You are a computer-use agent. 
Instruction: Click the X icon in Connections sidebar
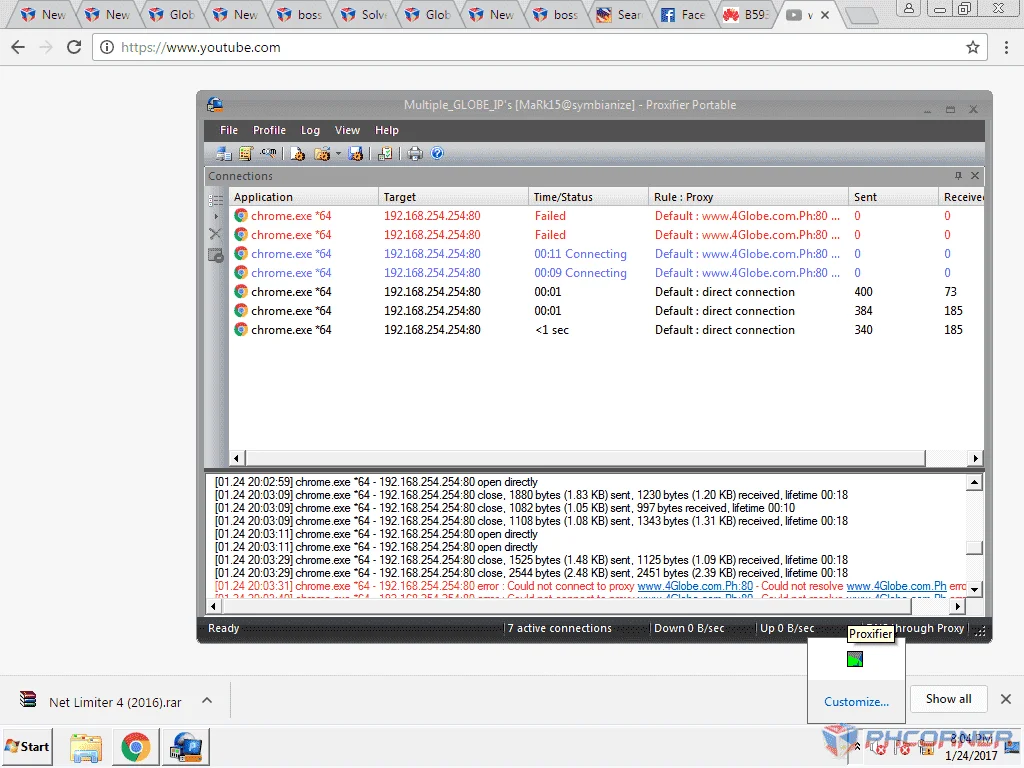click(x=215, y=233)
